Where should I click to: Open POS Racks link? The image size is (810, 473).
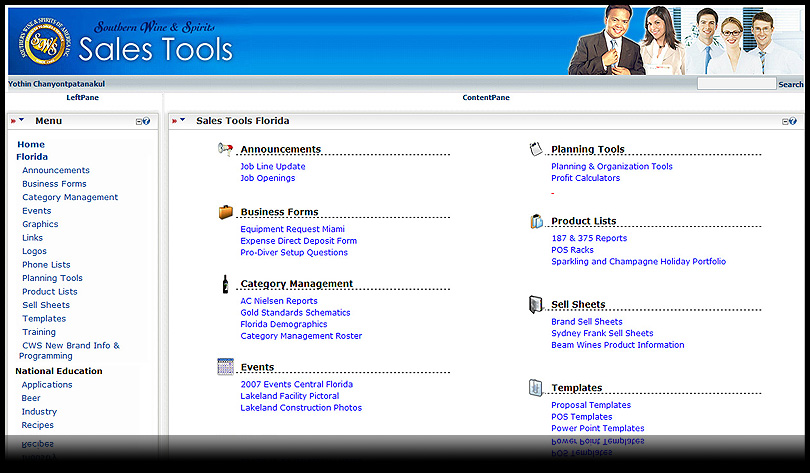572,250
